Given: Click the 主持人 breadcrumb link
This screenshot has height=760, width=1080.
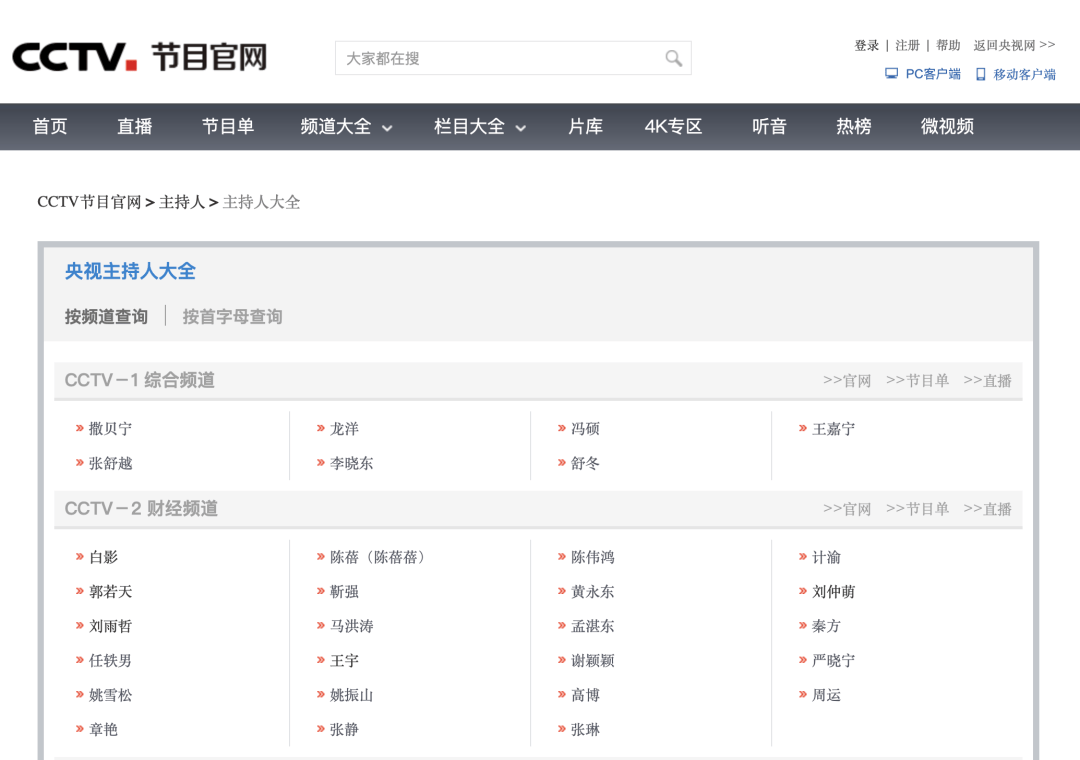Looking at the screenshot, I should coord(182,202).
